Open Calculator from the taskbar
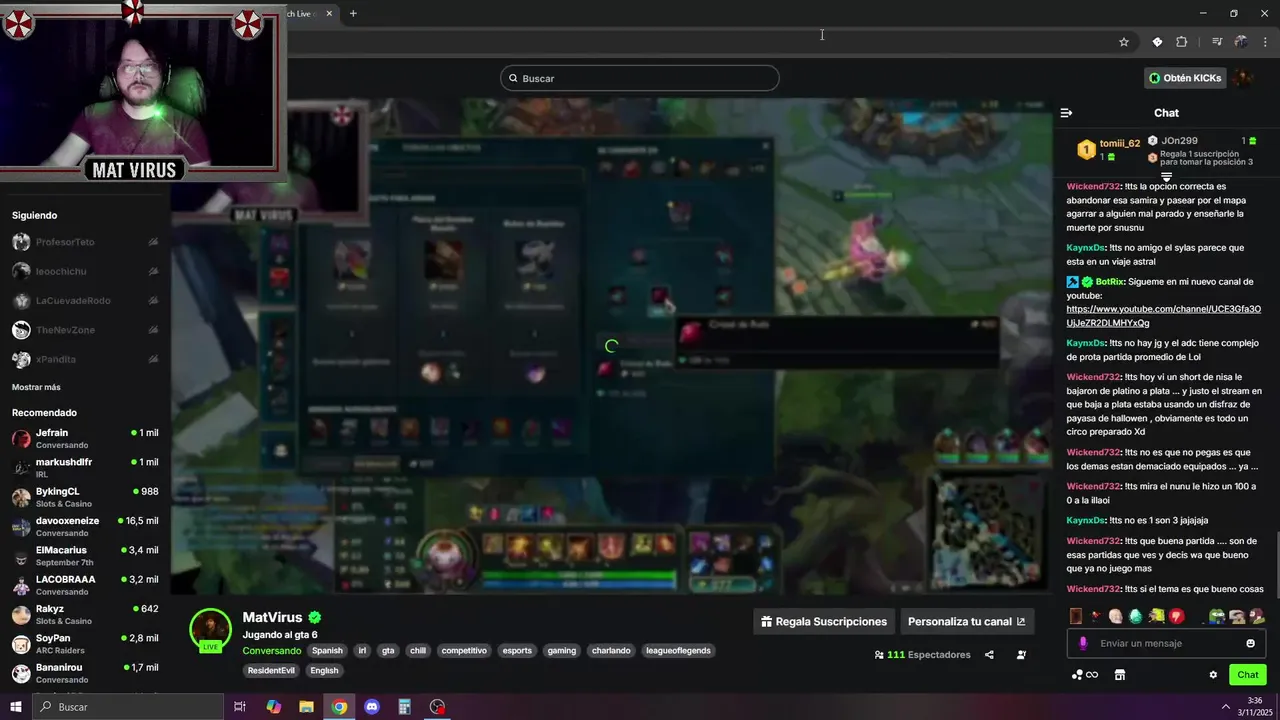Image resolution: width=1280 pixels, height=720 pixels. coord(404,707)
